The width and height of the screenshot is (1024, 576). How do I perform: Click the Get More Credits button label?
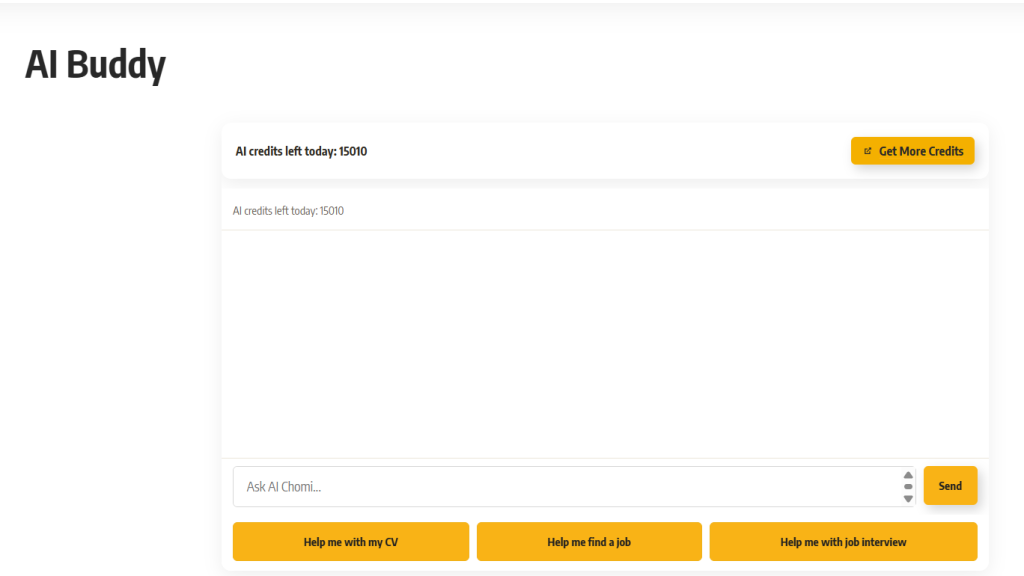pos(921,151)
